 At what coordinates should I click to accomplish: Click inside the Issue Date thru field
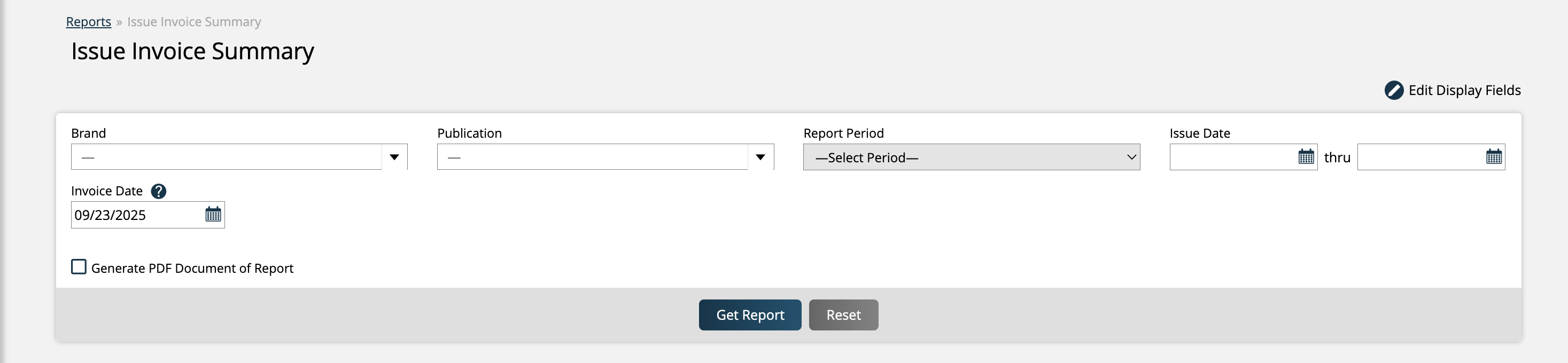(1418, 157)
